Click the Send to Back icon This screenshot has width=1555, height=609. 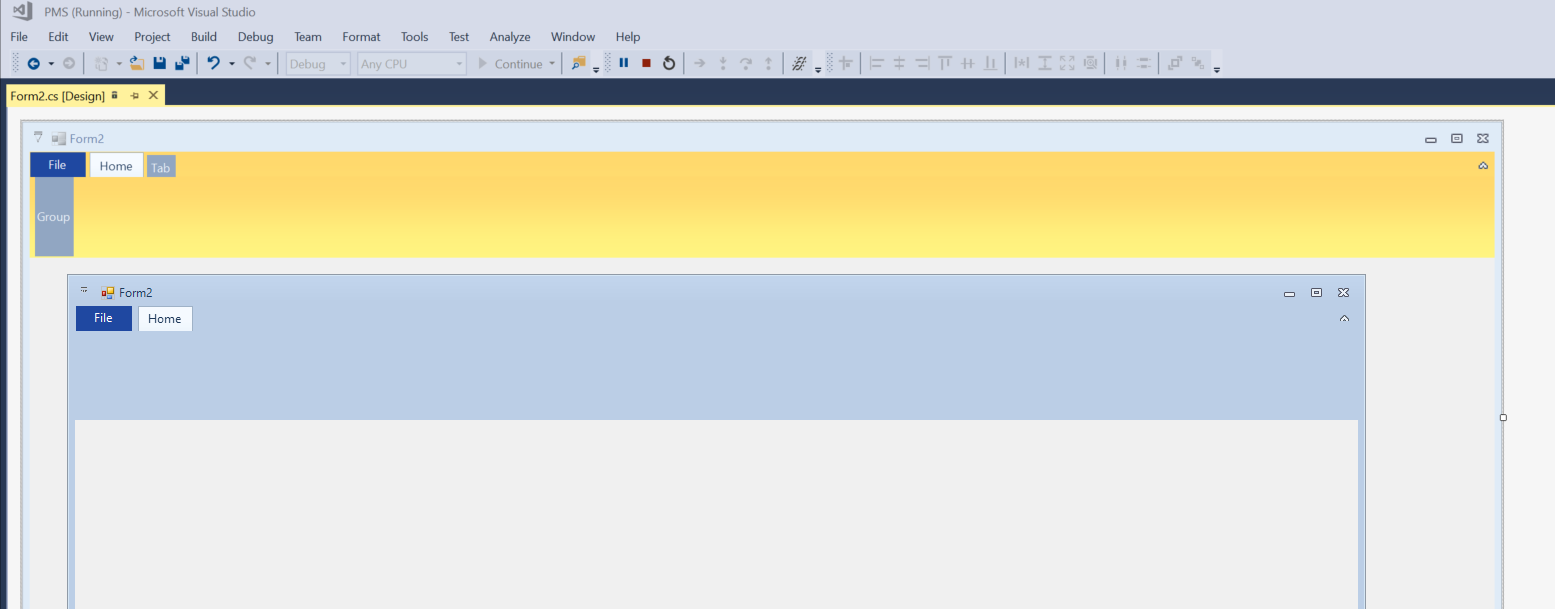[1198, 63]
